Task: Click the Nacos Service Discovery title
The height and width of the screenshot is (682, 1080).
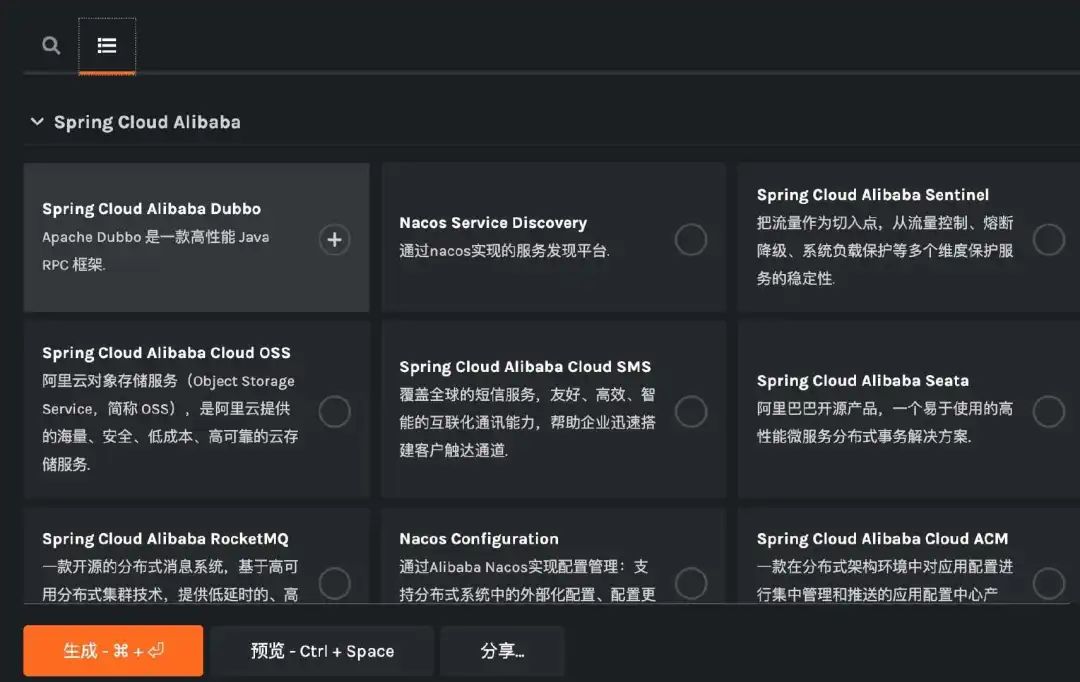Action: tap(493, 223)
